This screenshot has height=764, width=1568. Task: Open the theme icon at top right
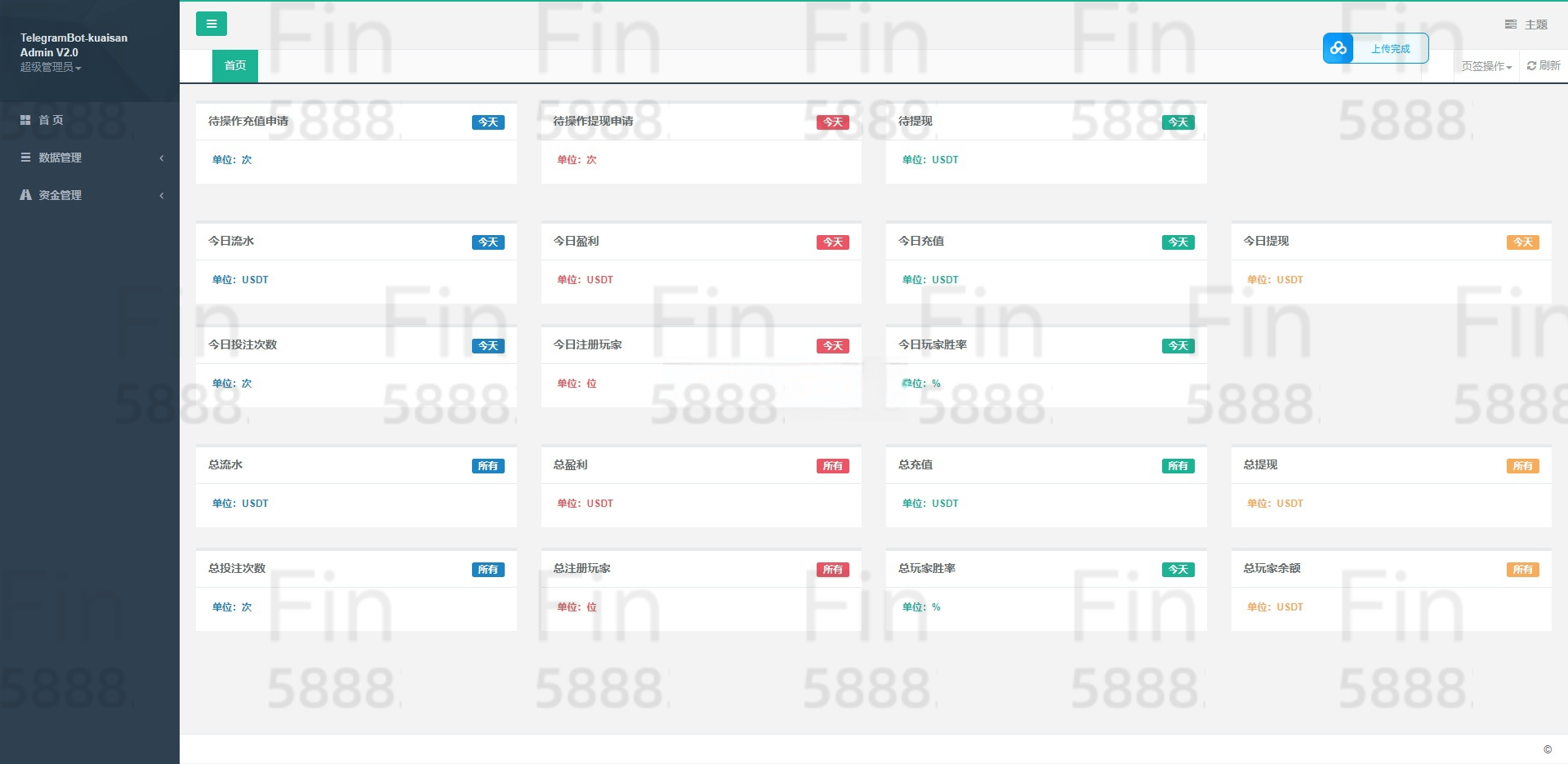tap(1511, 24)
